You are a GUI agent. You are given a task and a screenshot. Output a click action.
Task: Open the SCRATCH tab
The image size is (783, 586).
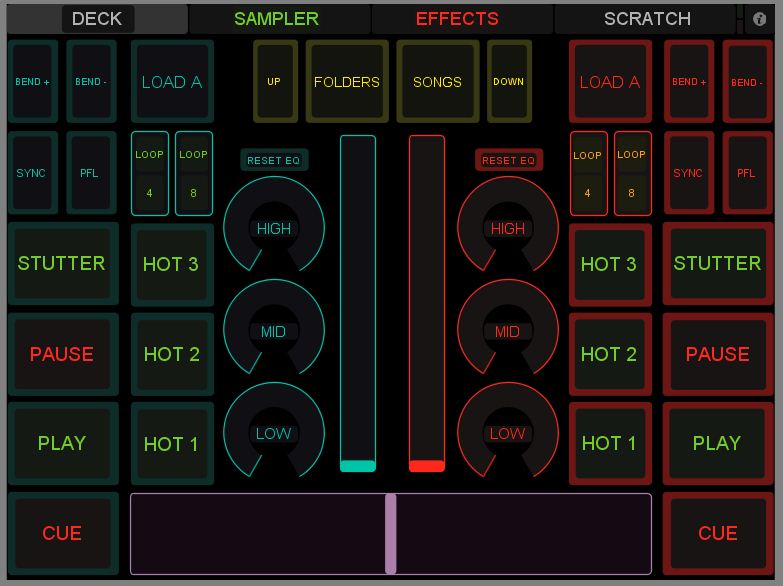point(647,19)
